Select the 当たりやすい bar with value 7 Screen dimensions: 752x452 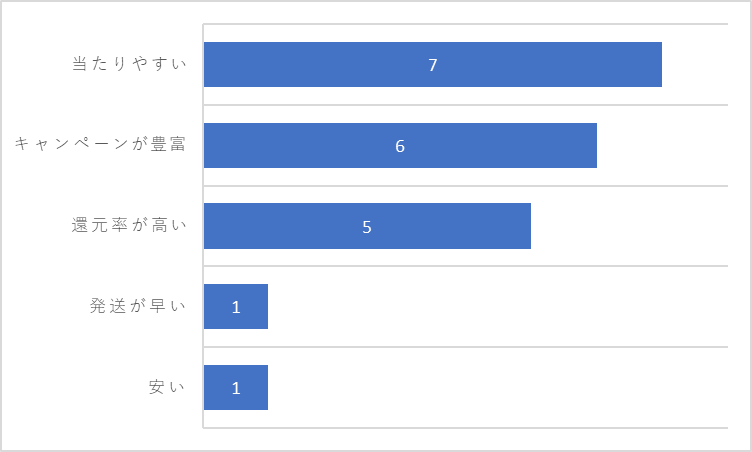(433, 64)
